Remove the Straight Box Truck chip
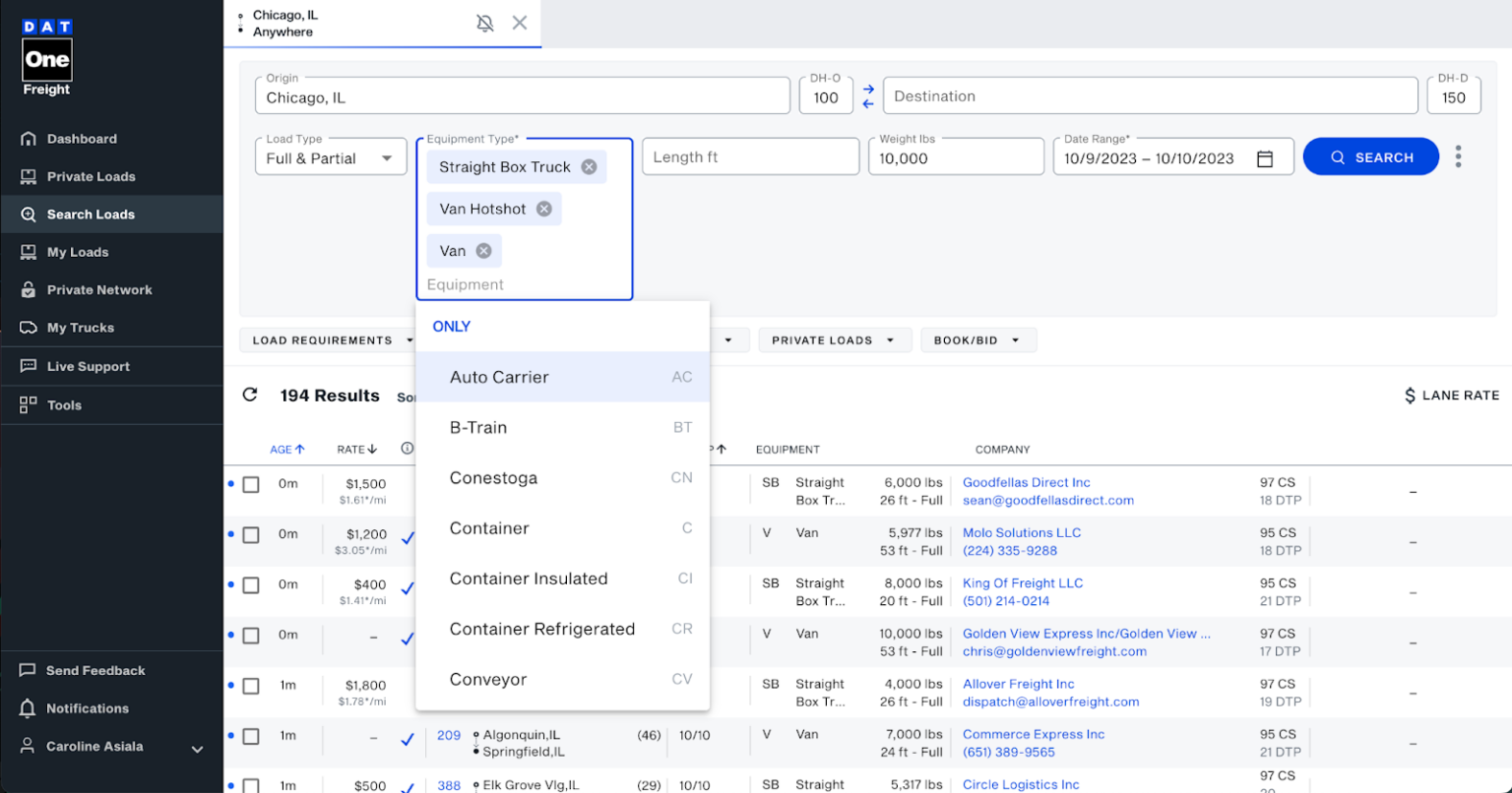1512x793 pixels. point(589,167)
